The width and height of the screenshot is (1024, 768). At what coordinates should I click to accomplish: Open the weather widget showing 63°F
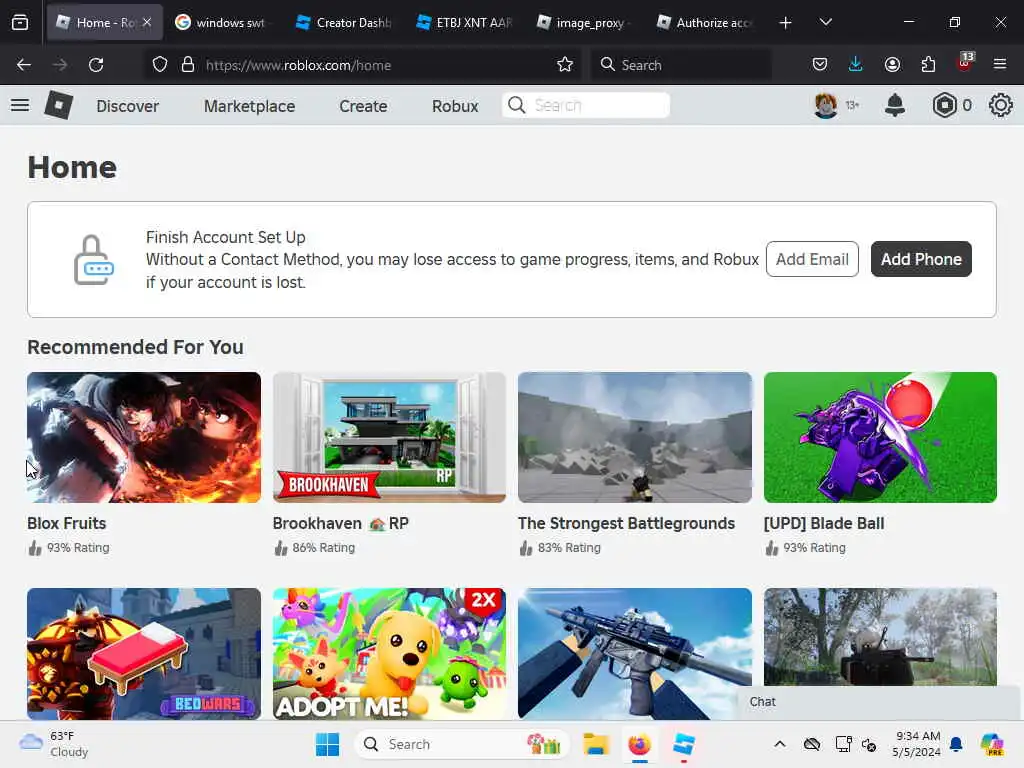click(54, 744)
